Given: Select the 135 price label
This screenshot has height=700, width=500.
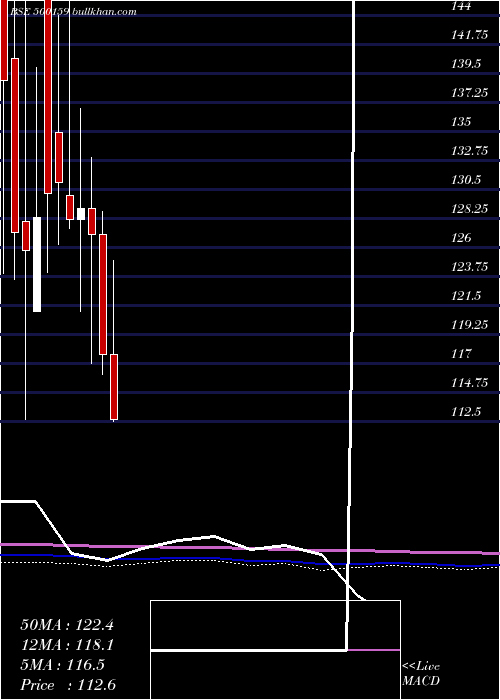Looking at the screenshot, I should tap(461, 122).
